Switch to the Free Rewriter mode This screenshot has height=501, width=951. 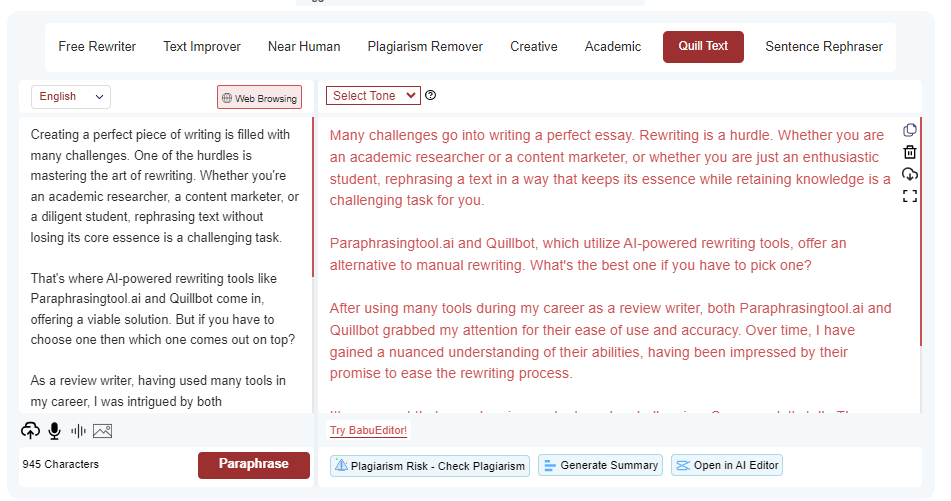coord(97,47)
